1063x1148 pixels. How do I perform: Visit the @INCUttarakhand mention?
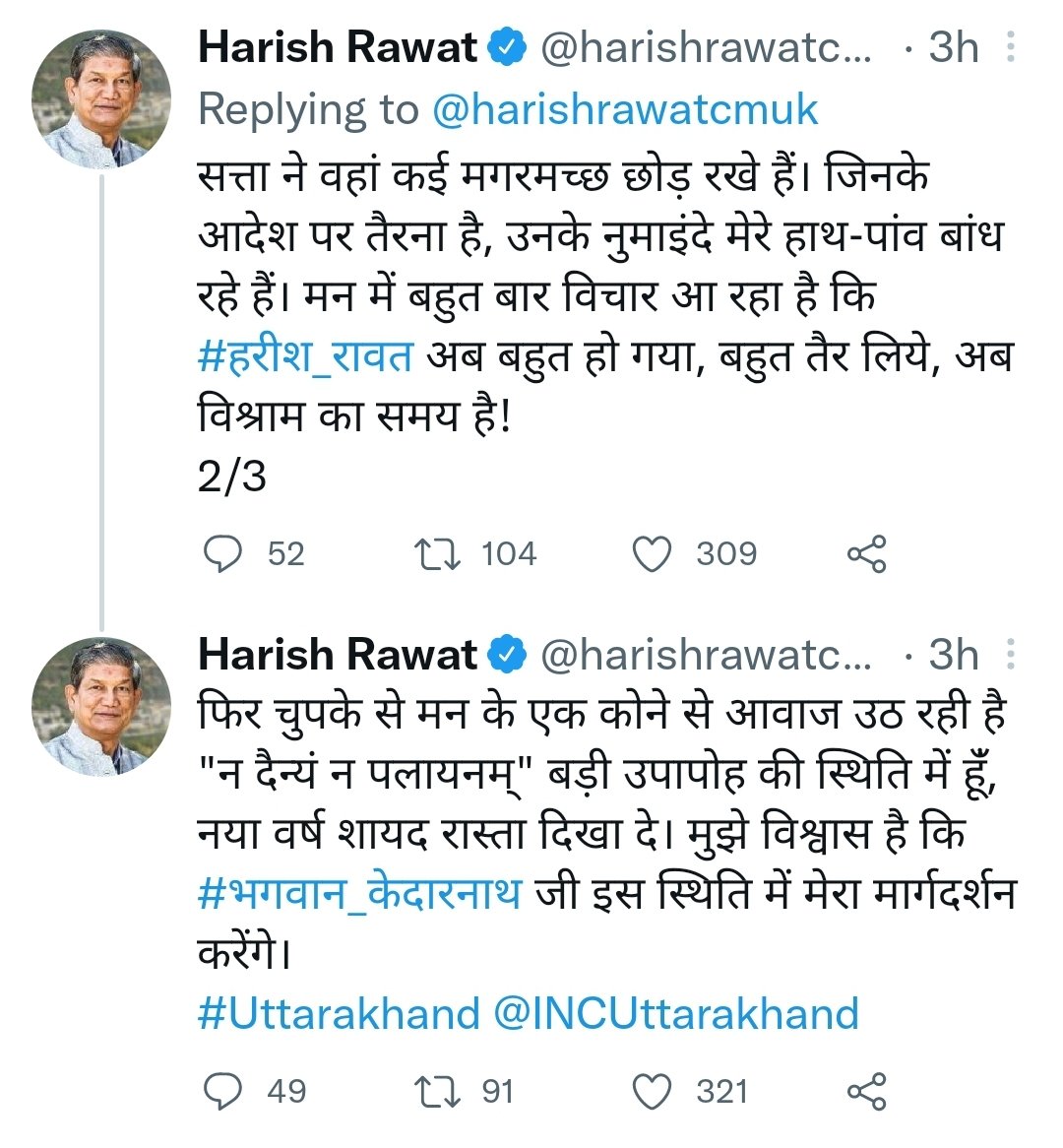click(676, 1013)
